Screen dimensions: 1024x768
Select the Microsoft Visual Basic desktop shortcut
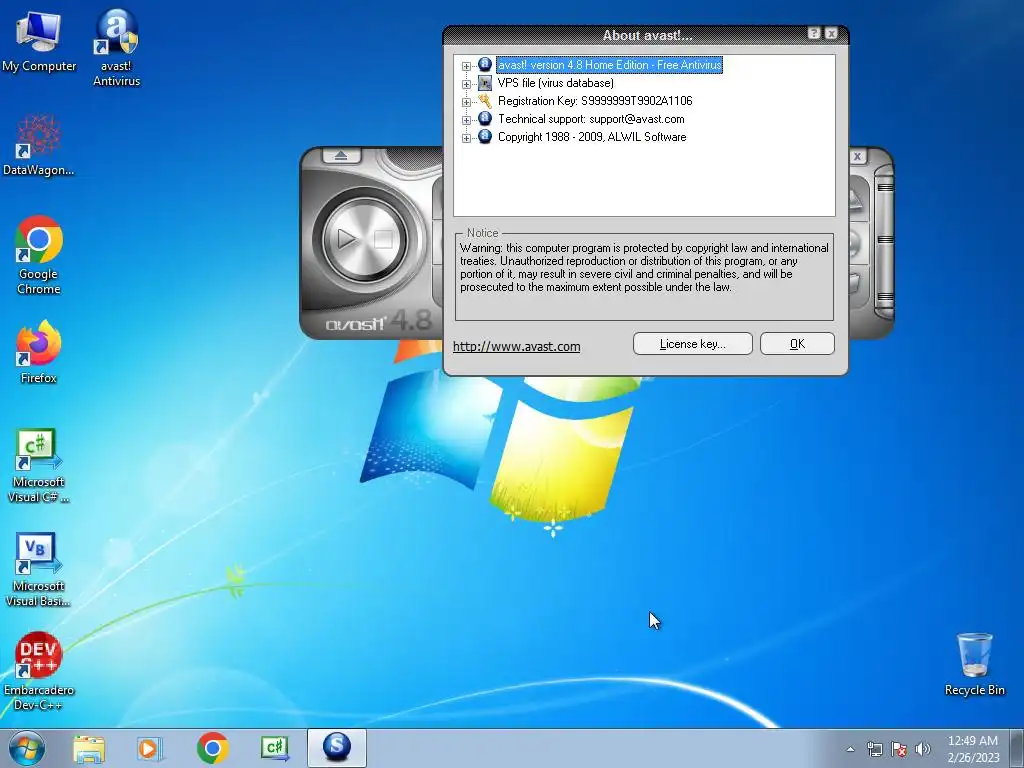click(39, 569)
